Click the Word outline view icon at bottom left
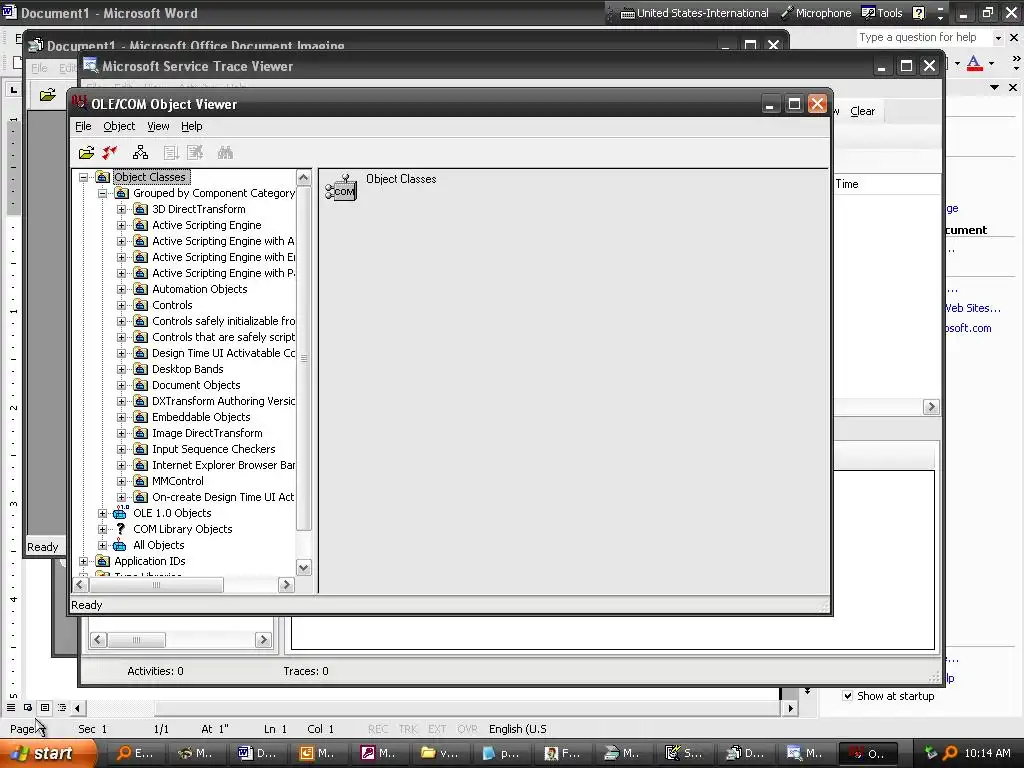The image size is (1024, 768). (62, 707)
